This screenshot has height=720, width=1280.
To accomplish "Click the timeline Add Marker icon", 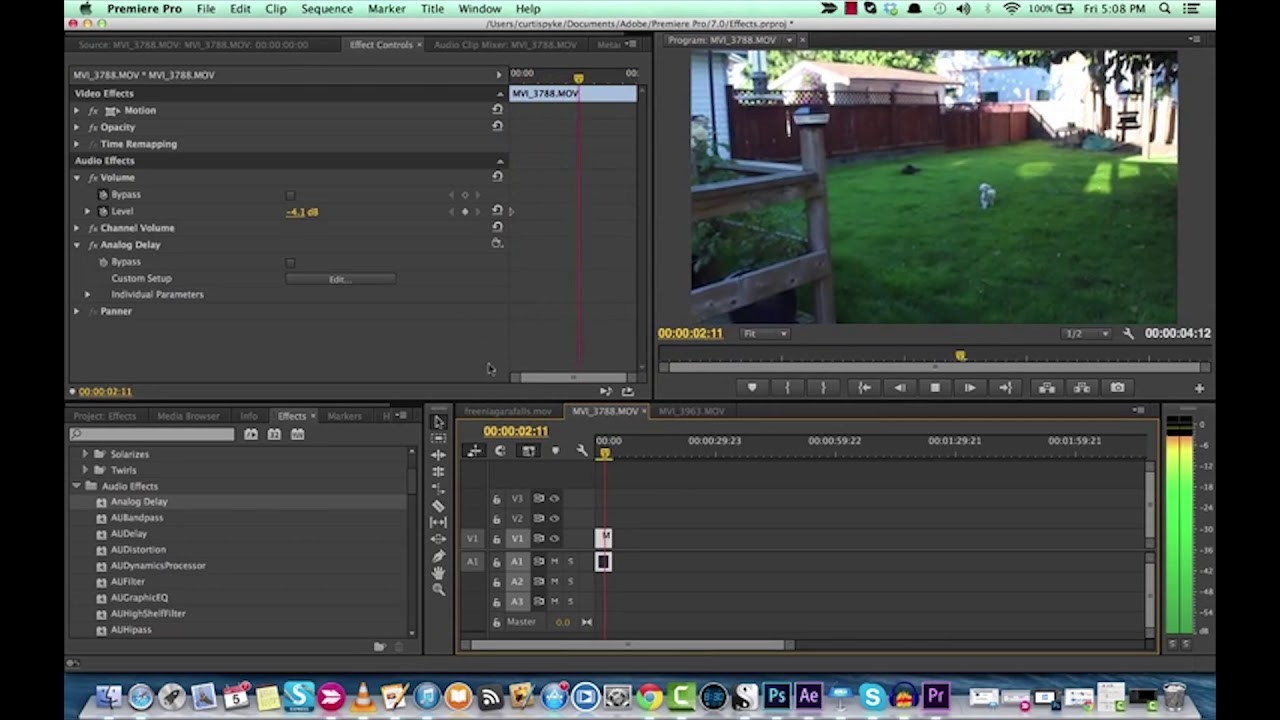I will tap(555, 451).
